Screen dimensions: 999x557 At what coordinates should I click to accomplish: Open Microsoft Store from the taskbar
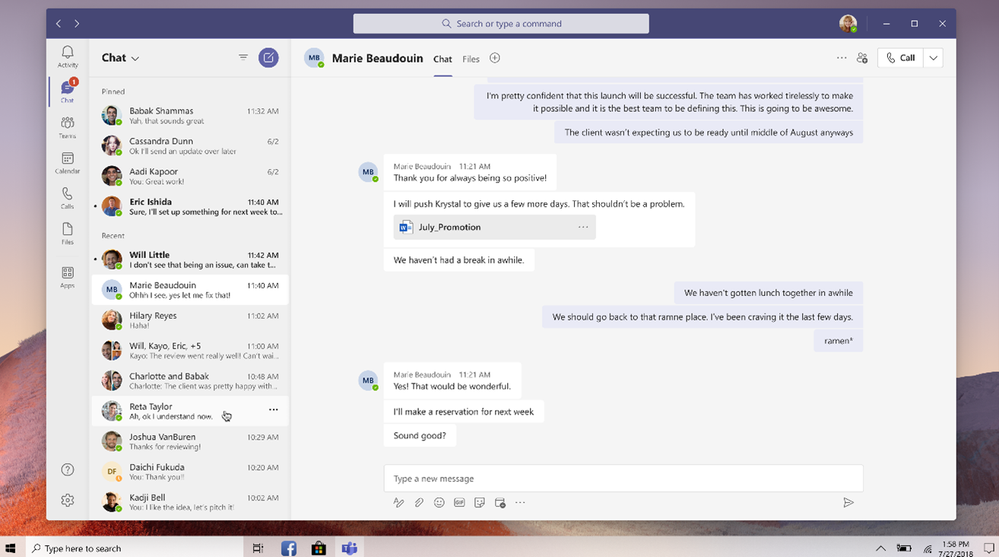319,548
